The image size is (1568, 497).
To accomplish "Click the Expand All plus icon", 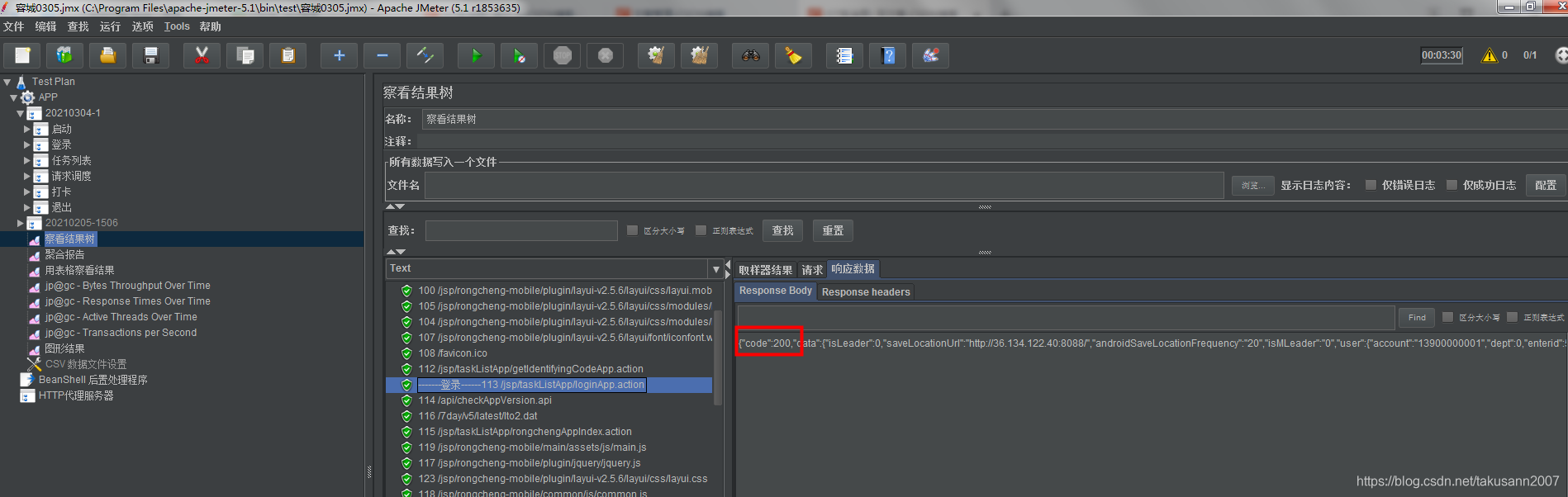I will pyautogui.click(x=339, y=55).
